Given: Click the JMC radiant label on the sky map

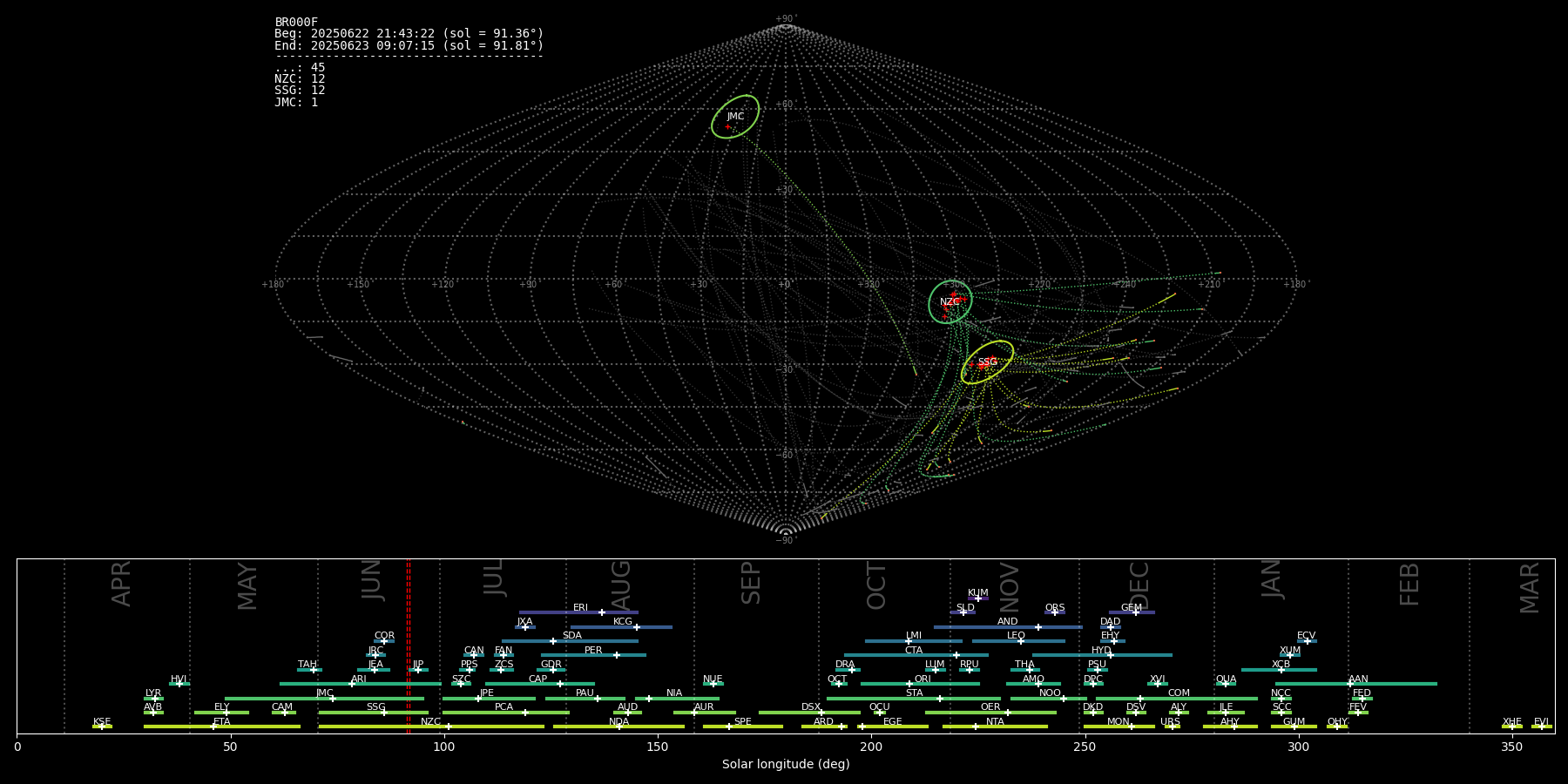Looking at the screenshot, I should coord(735,117).
